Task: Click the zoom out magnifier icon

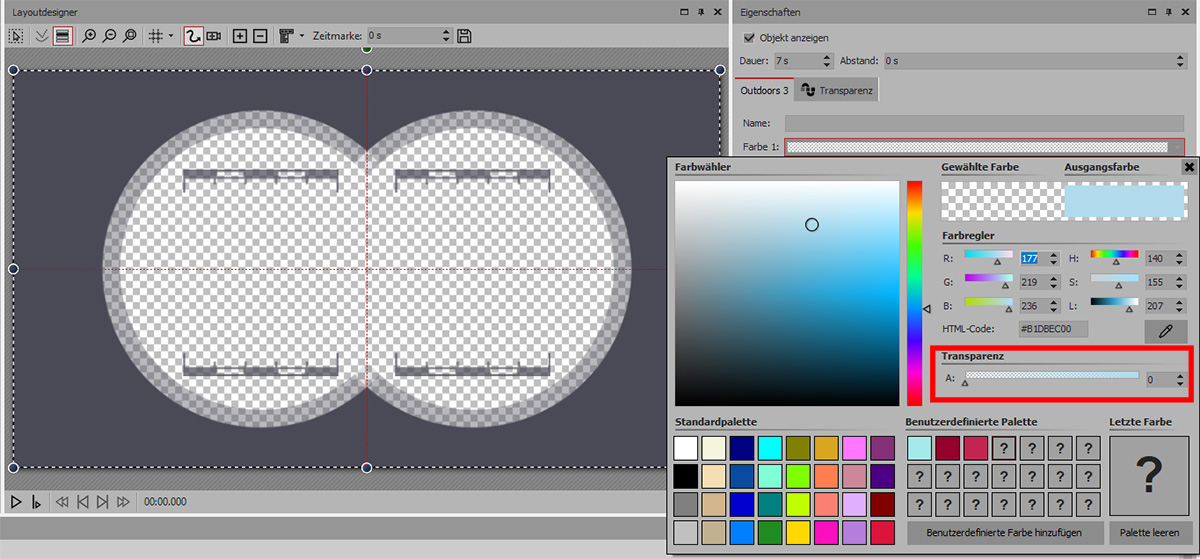Action: tap(109, 36)
